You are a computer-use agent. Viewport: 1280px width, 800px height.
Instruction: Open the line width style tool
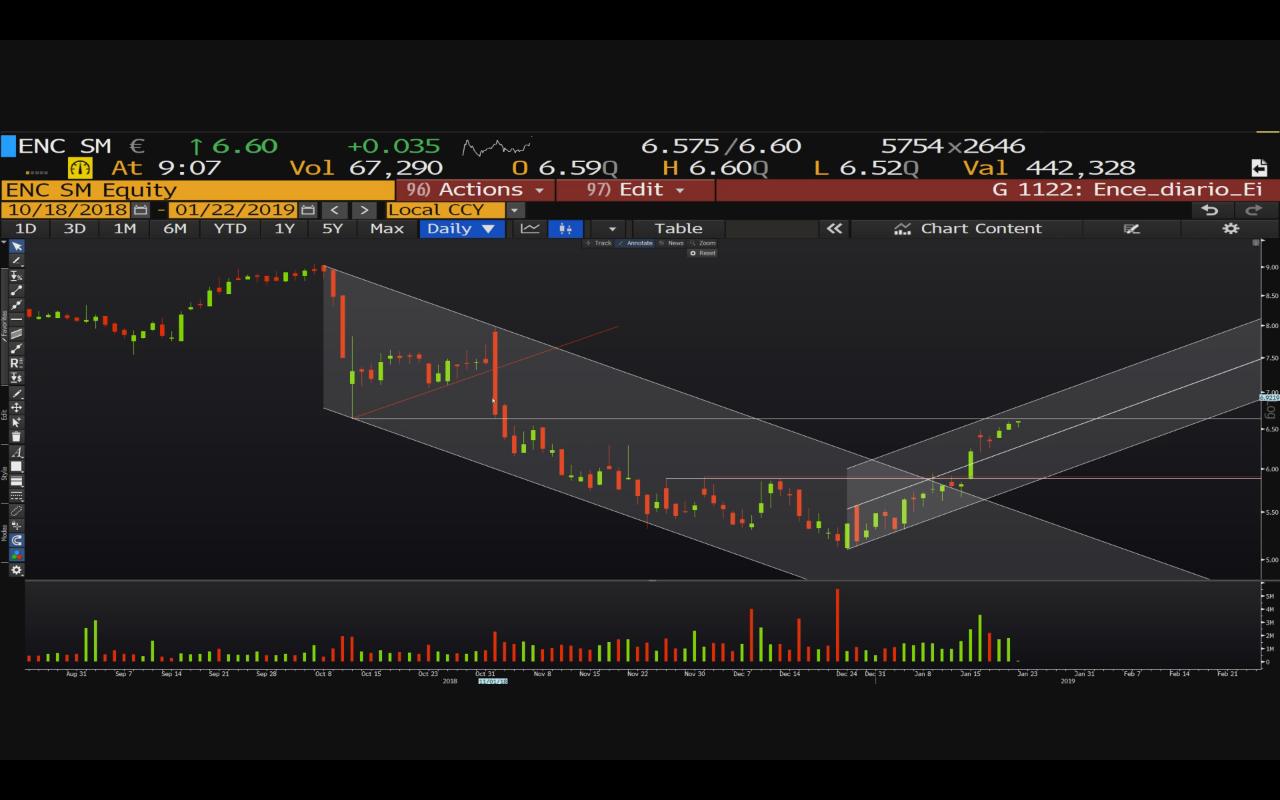click(16, 482)
